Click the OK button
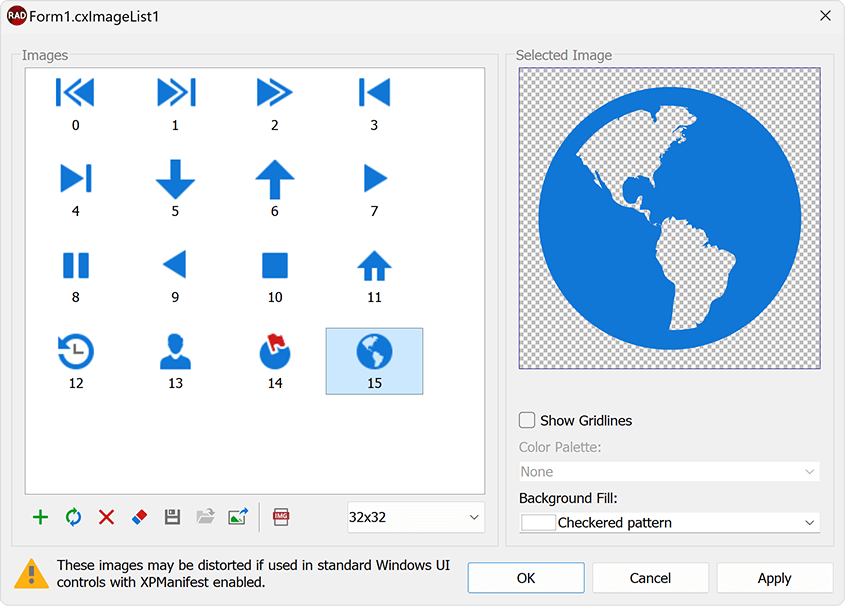This screenshot has height=606, width=845. 526,578
